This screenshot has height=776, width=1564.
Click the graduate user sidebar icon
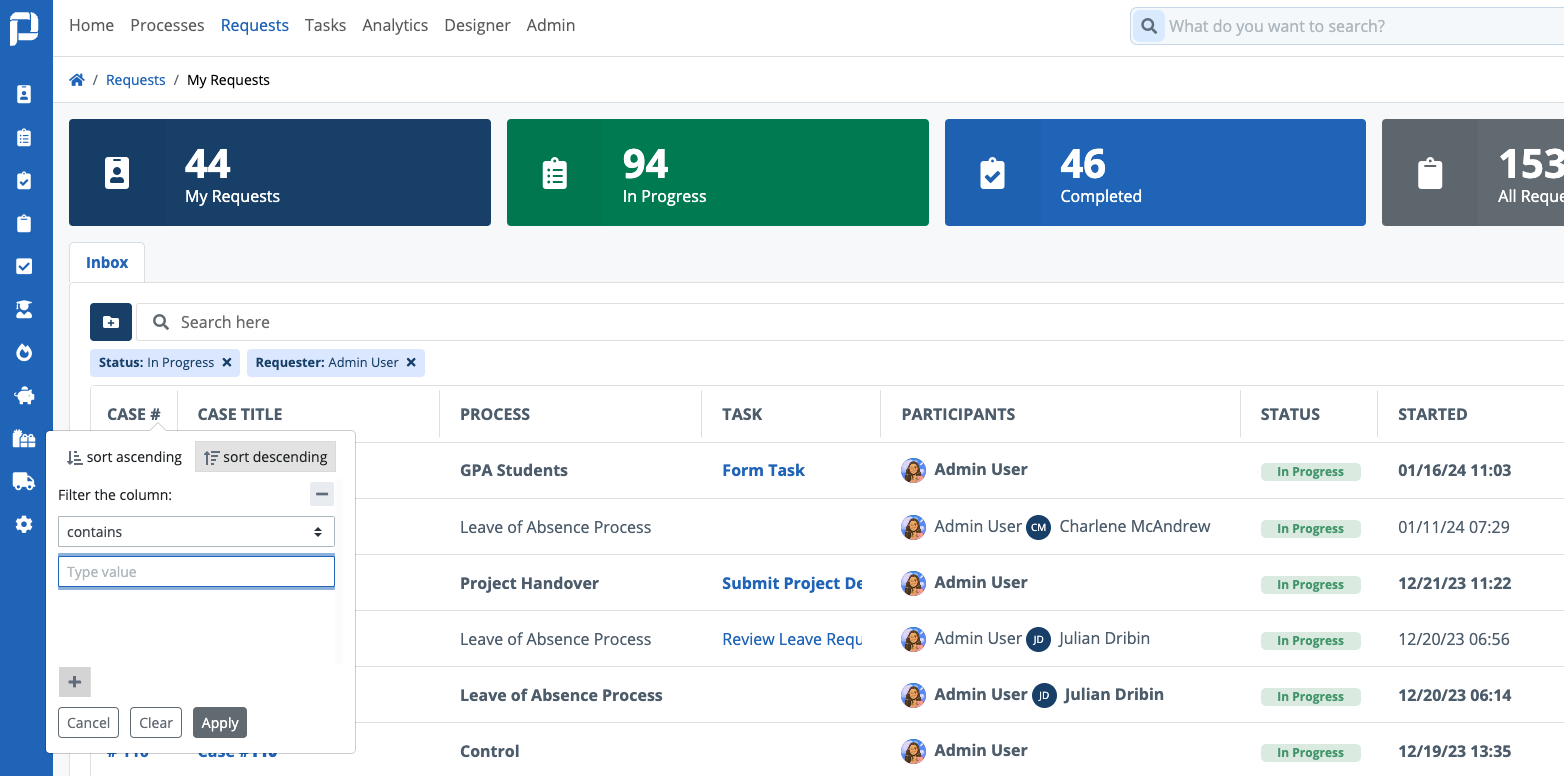click(24, 309)
